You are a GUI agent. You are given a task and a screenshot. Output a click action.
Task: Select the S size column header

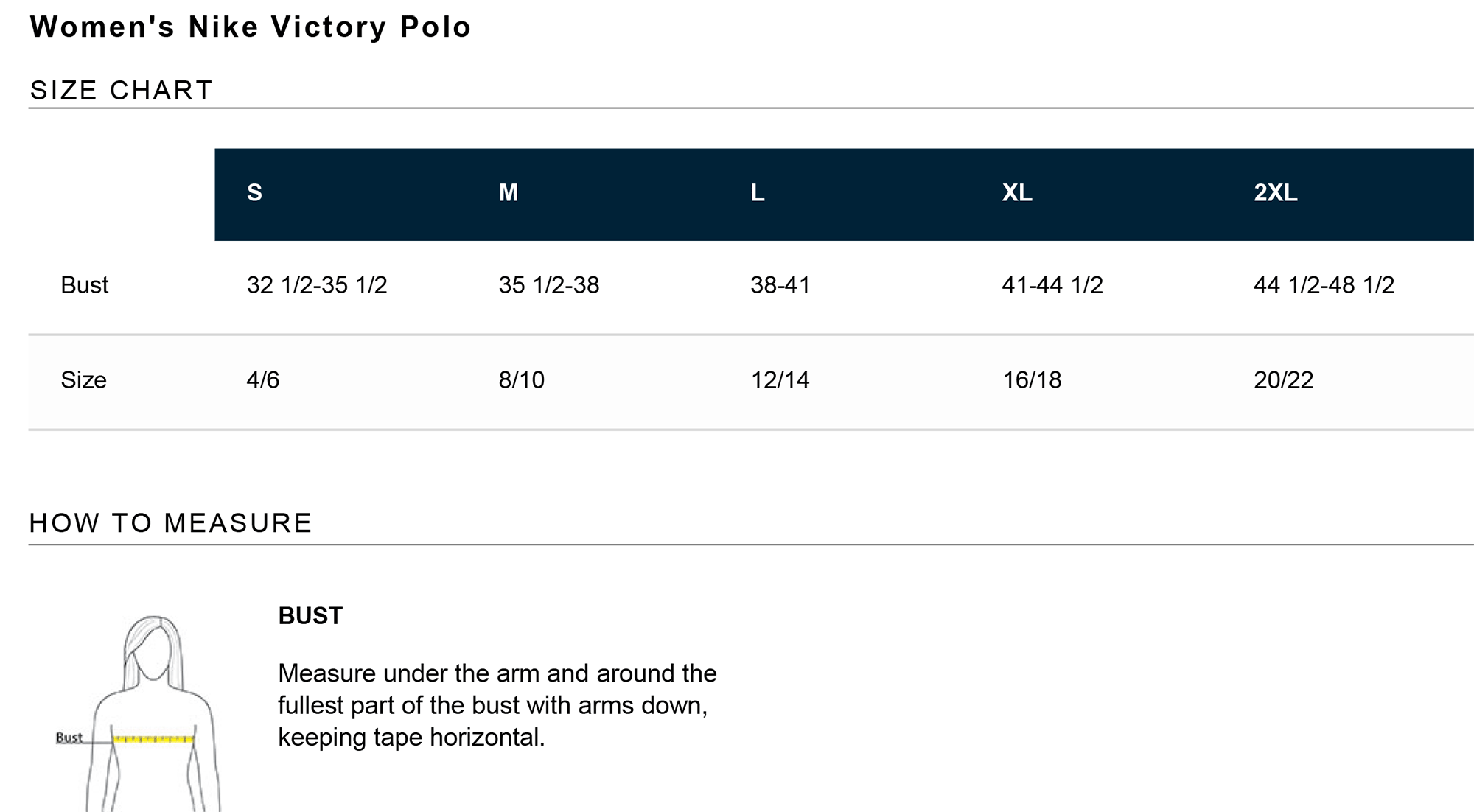pos(254,193)
